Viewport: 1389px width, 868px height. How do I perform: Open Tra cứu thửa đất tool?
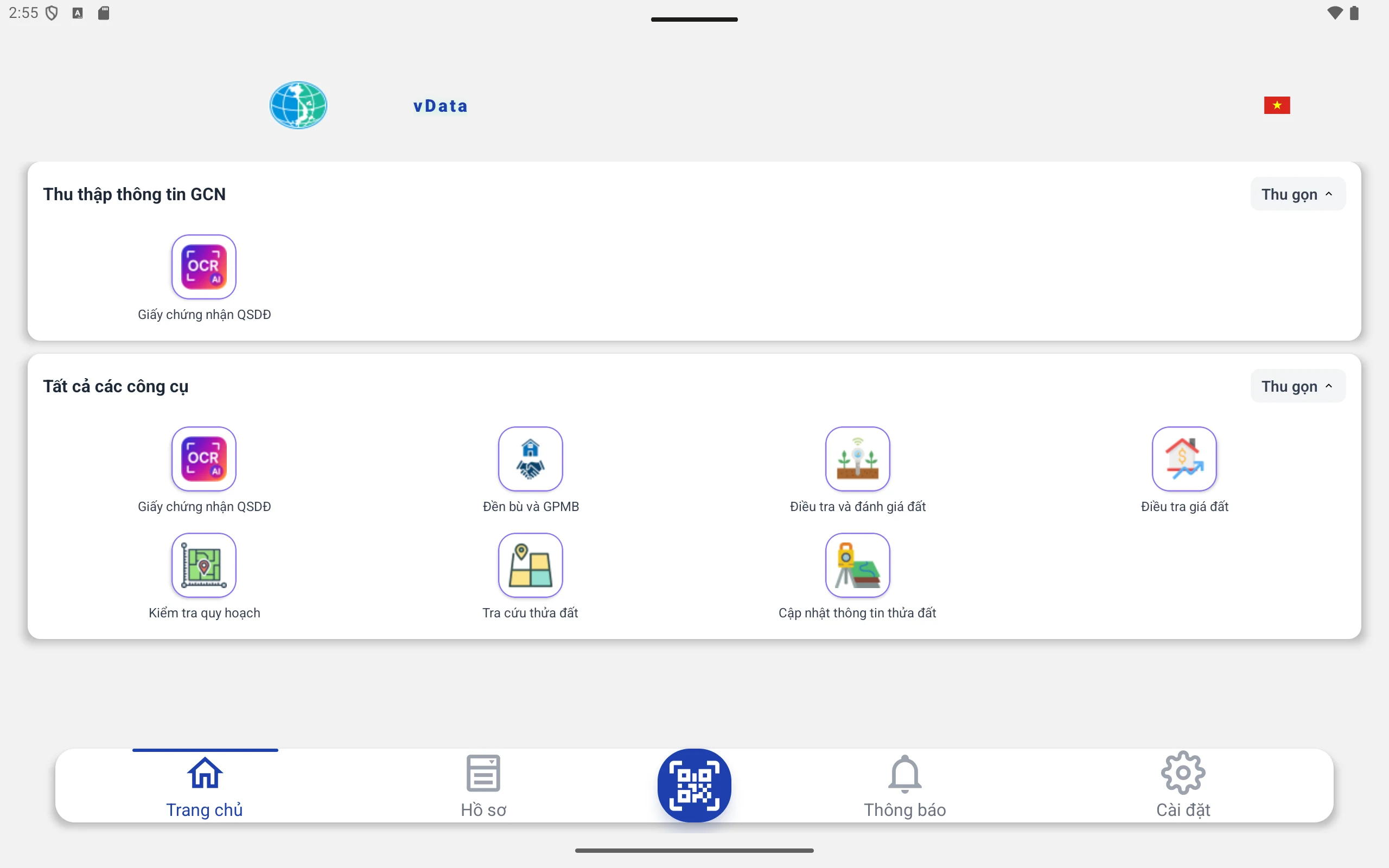click(x=530, y=565)
